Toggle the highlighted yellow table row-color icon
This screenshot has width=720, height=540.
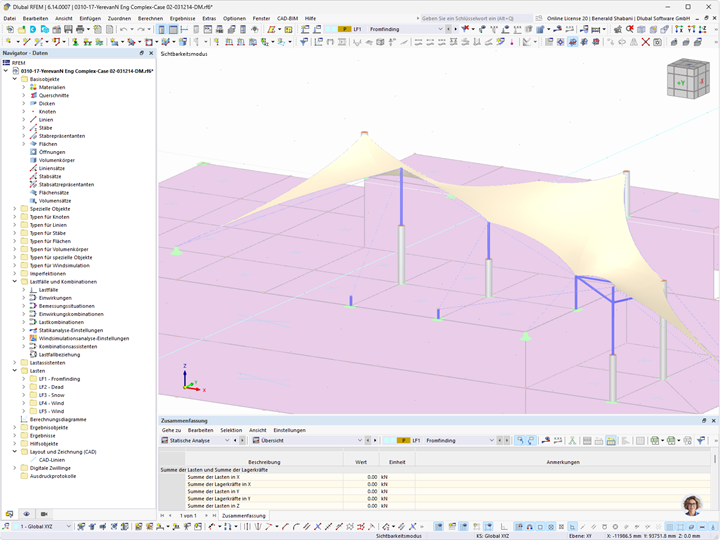610,440
